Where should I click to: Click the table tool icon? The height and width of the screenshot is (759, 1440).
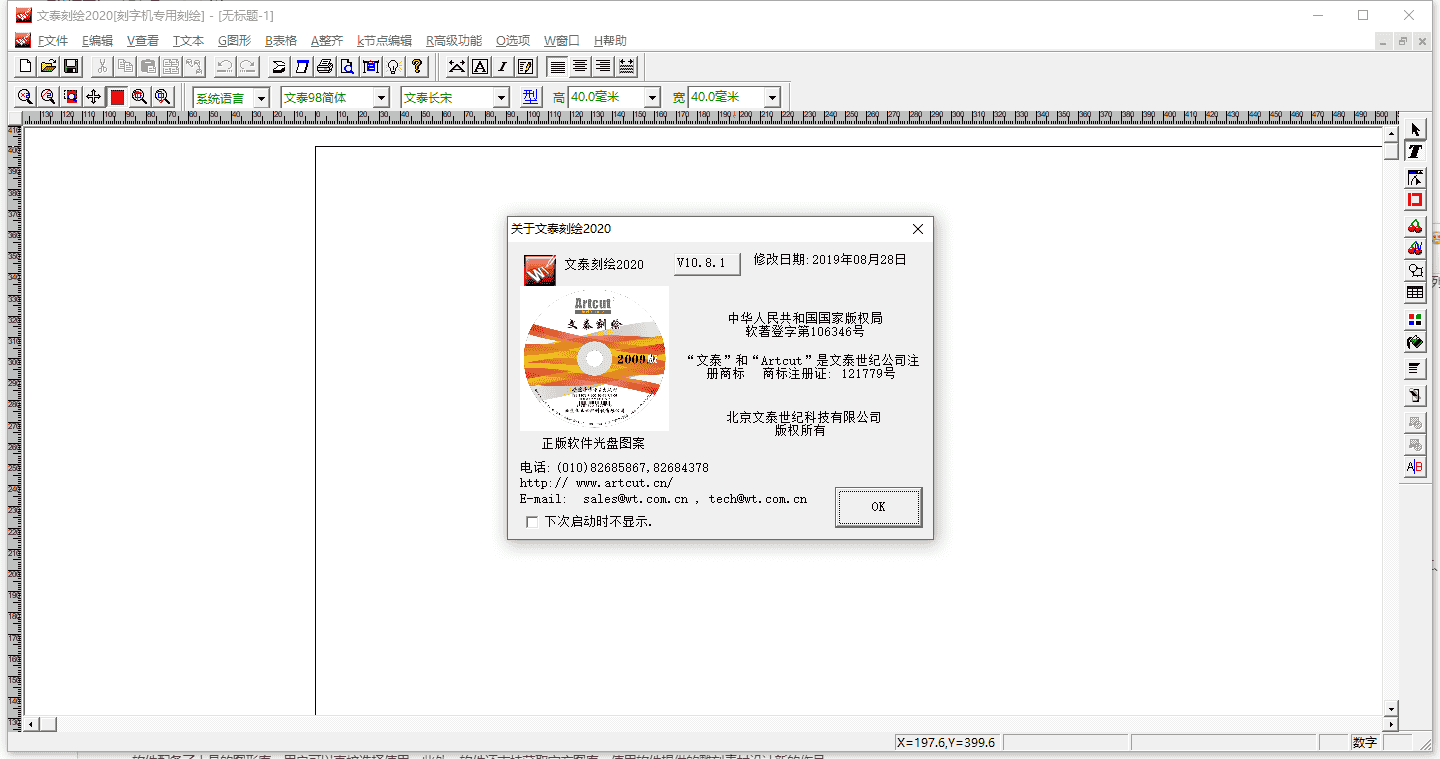tap(1415, 293)
